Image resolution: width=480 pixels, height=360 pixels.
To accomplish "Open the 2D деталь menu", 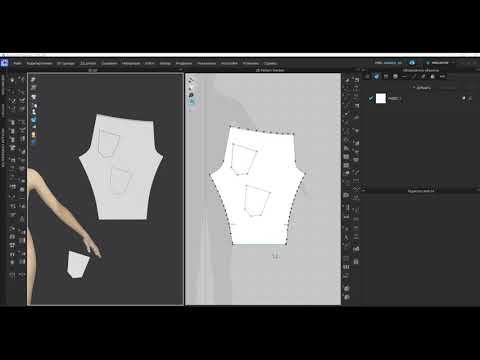I will [x=88, y=63].
